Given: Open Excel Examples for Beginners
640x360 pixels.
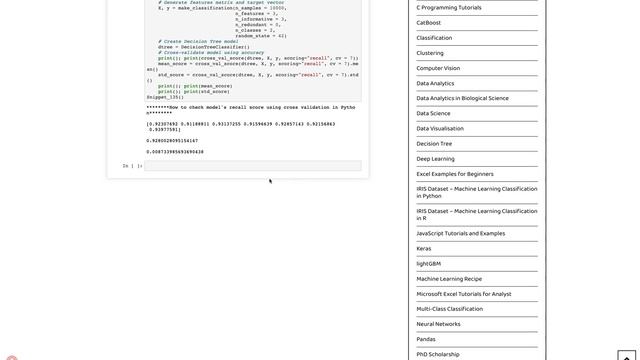Looking at the screenshot, I should click(x=455, y=174).
